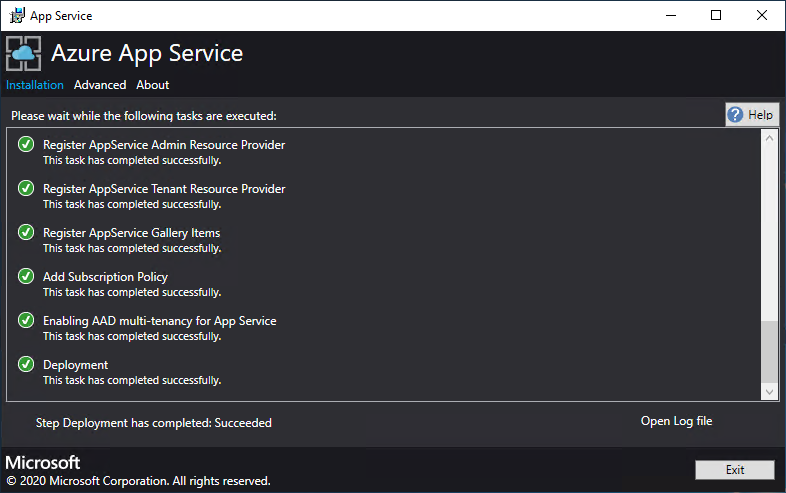Open the Log file link

pos(676,421)
